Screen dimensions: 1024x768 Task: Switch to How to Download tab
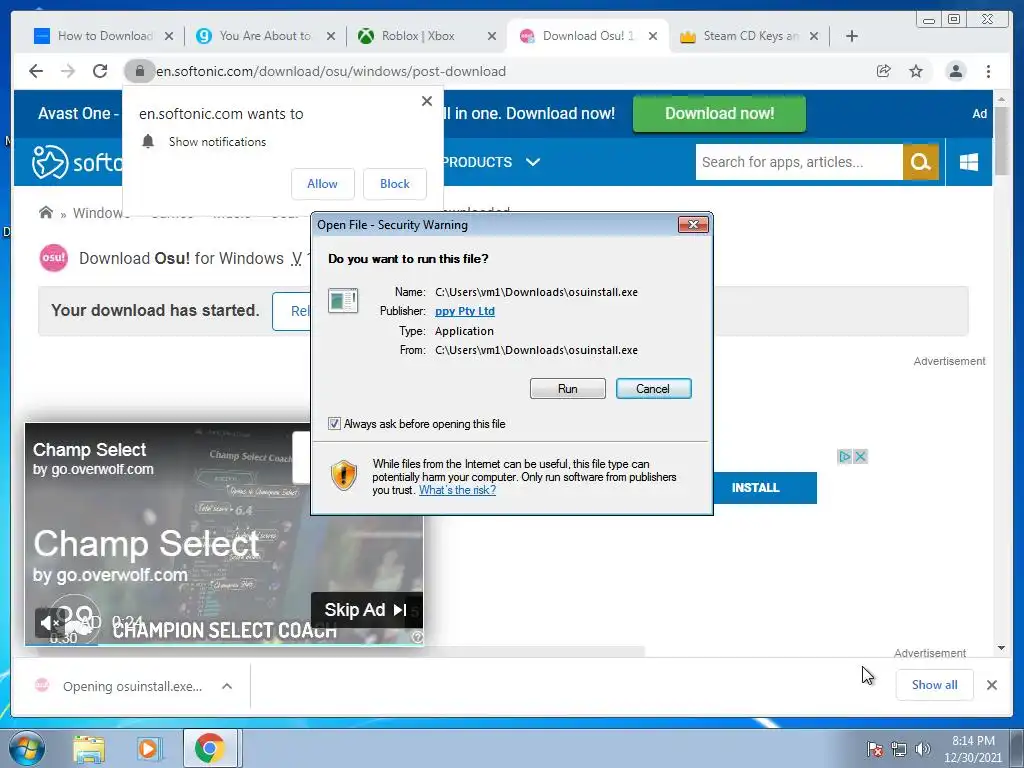104,36
